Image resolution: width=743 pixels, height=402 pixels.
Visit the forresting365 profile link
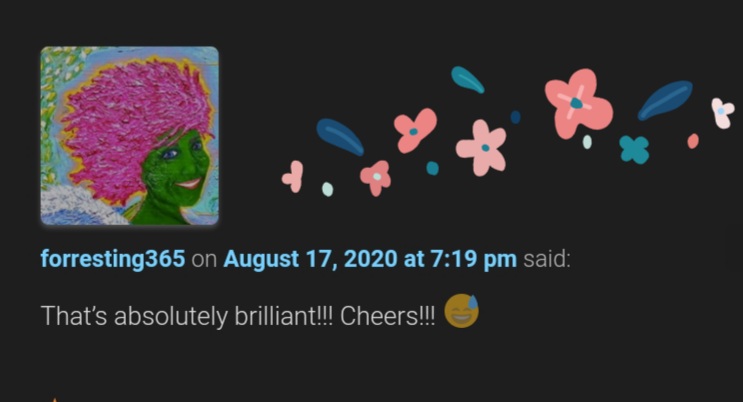click(113, 259)
